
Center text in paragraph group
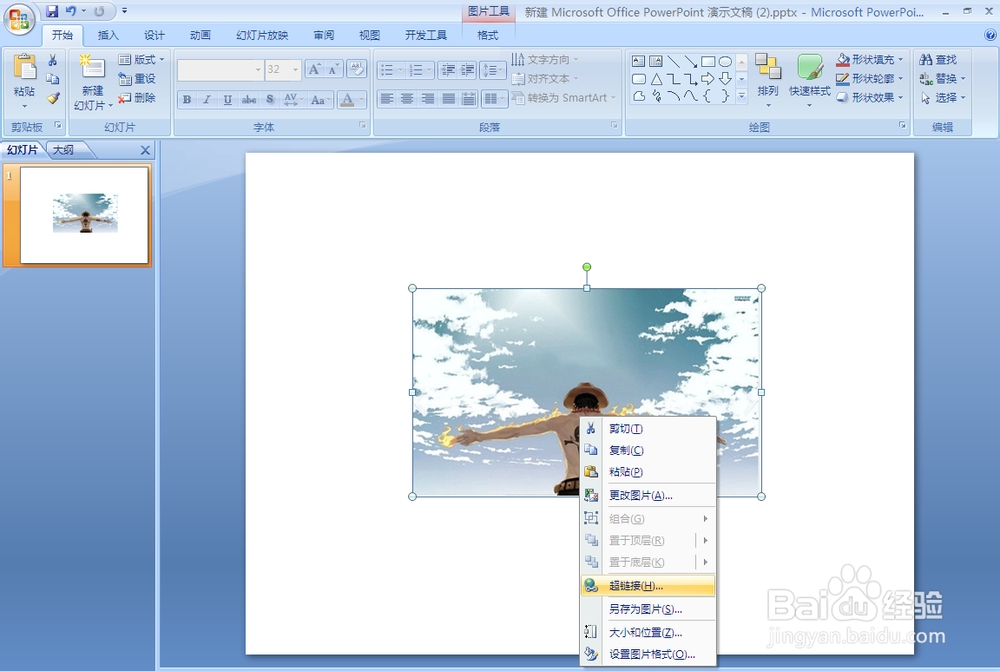click(407, 98)
